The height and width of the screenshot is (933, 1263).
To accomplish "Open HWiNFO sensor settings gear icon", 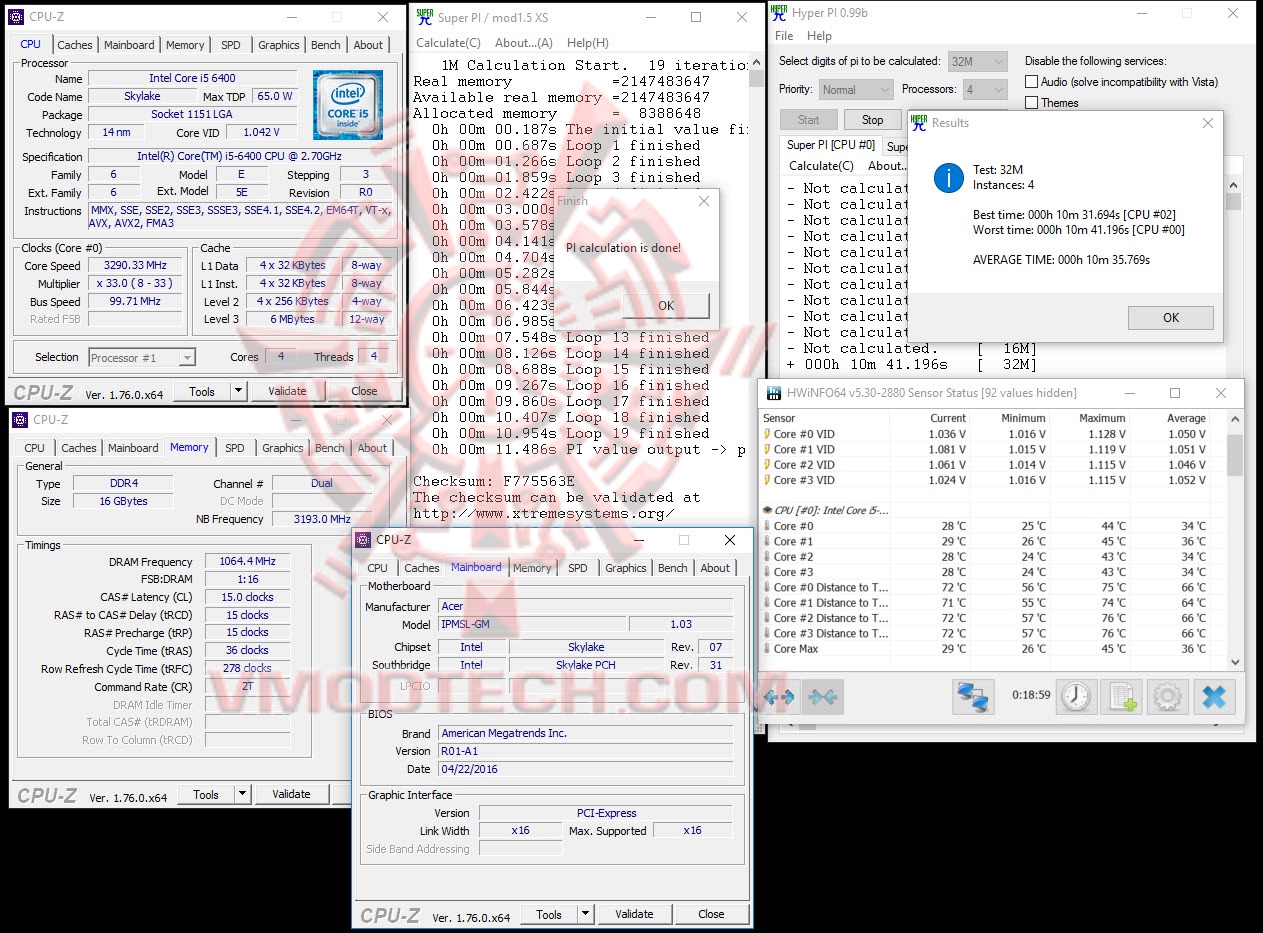I will pos(1168,696).
